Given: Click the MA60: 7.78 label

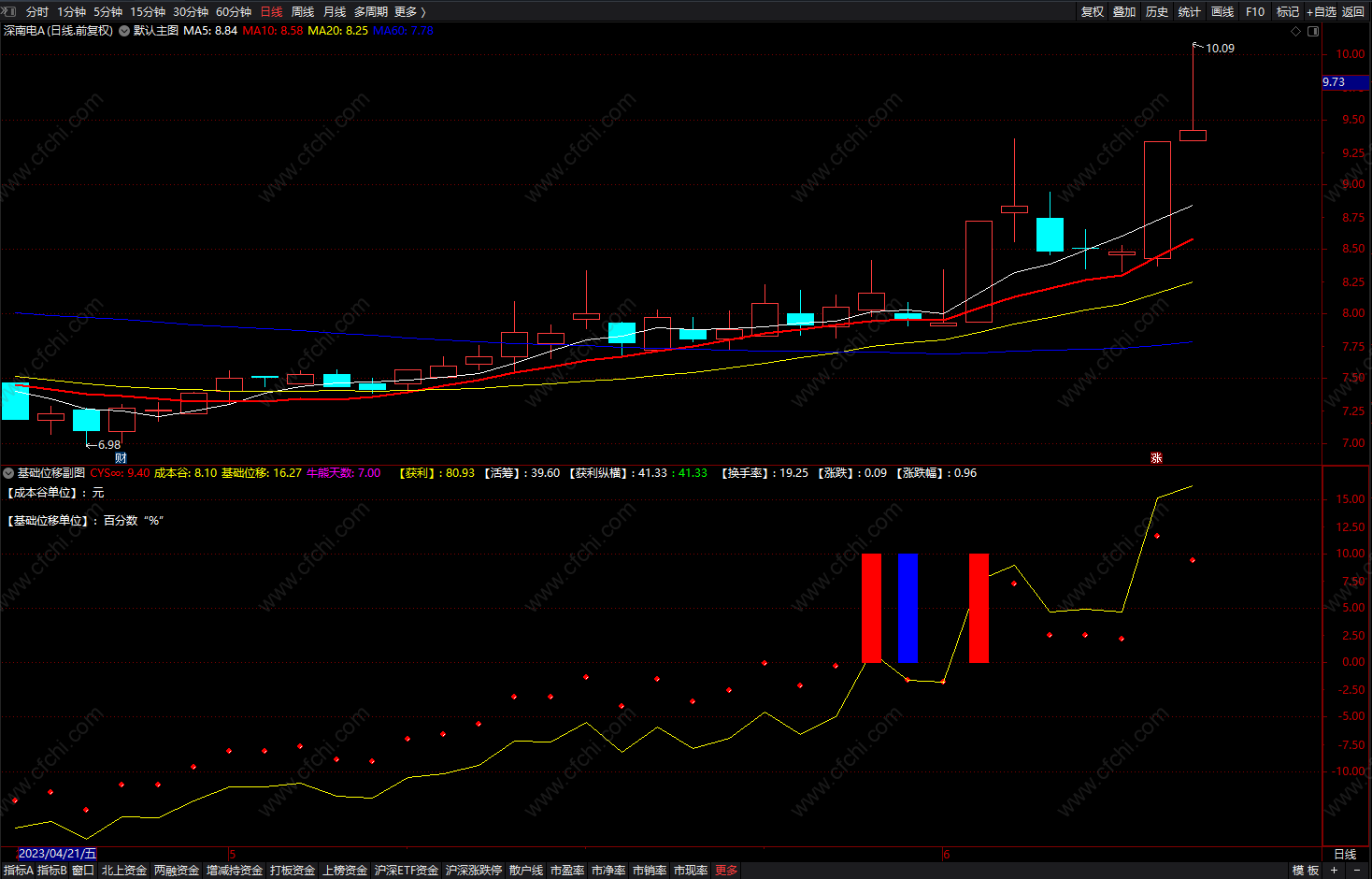Looking at the screenshot, I should tap(403, 31).
